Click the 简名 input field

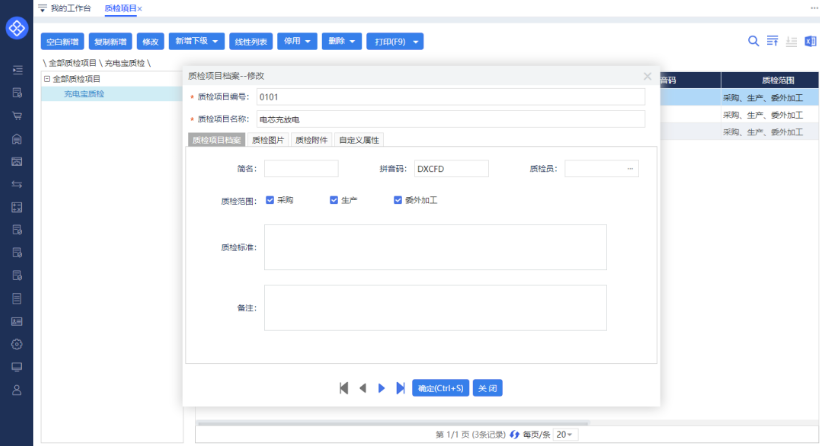pos(301,169)
